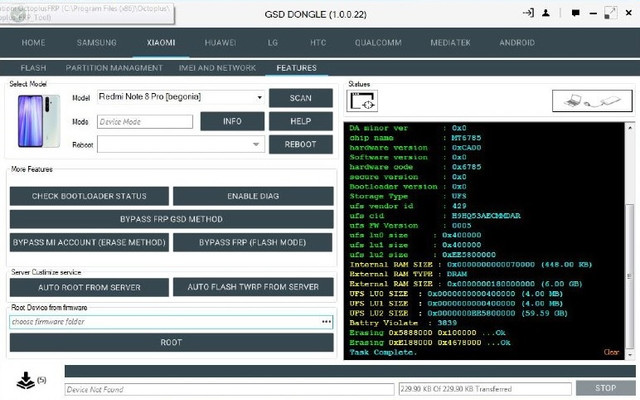
Task: Click the SCAN button
Action: click(x=300, y=98)
